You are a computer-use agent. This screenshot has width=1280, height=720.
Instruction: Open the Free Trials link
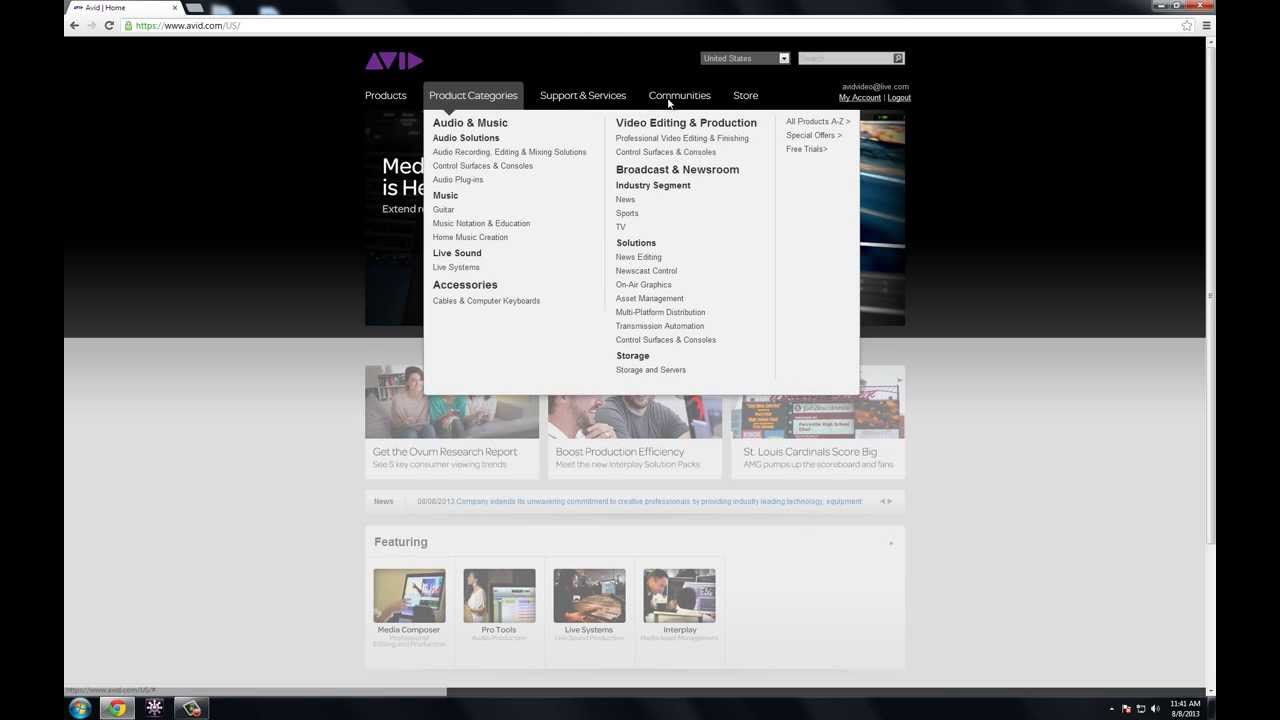[x=807, y=149]
